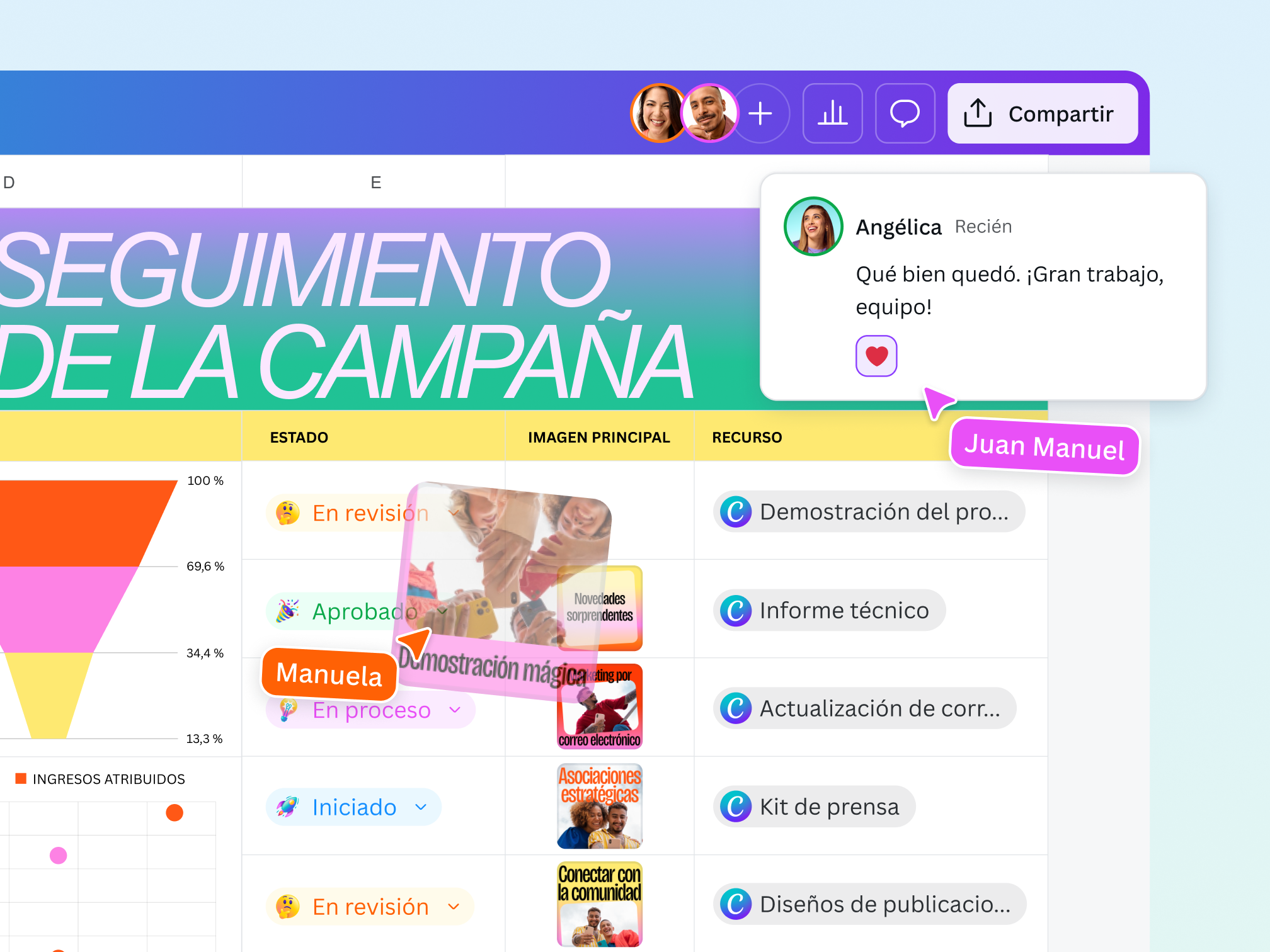Click the first collaborator avatar in header
Image resolution: width=1270 pixels, height=952 pixels.
point(656,113)
